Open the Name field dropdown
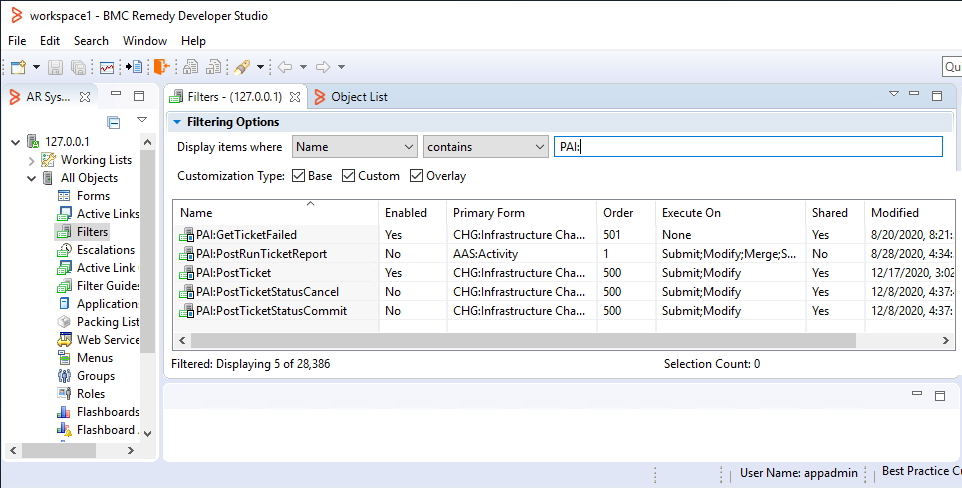The image size is (962, 488). point(355,147)
